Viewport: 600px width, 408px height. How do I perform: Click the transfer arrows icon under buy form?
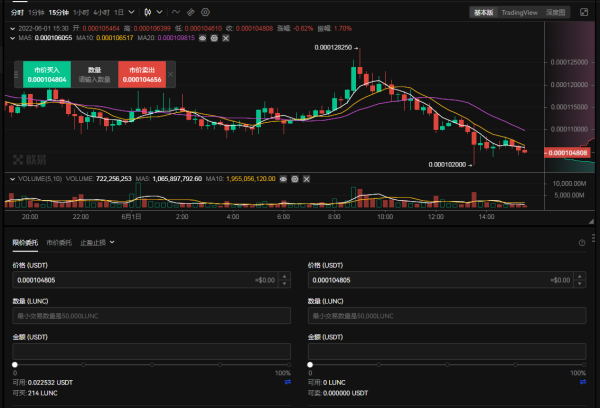click(x=288, y=382)
